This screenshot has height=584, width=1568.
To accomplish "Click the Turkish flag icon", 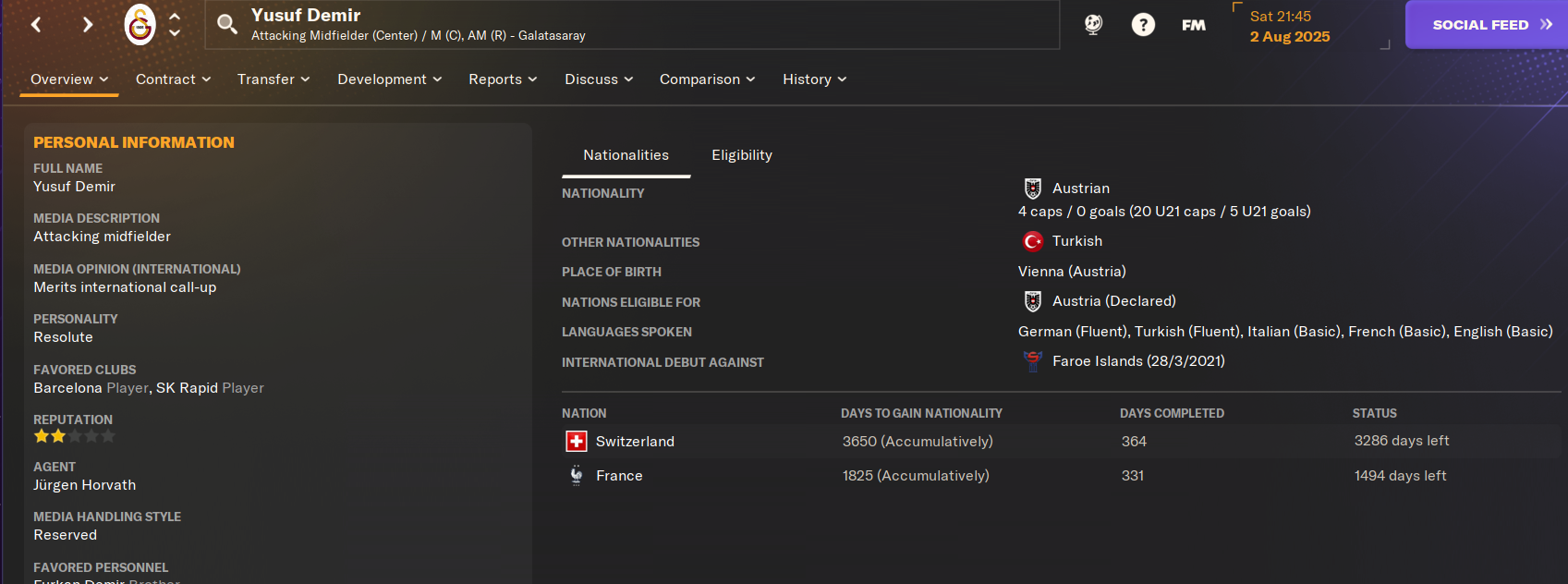I will point(1033,241).
